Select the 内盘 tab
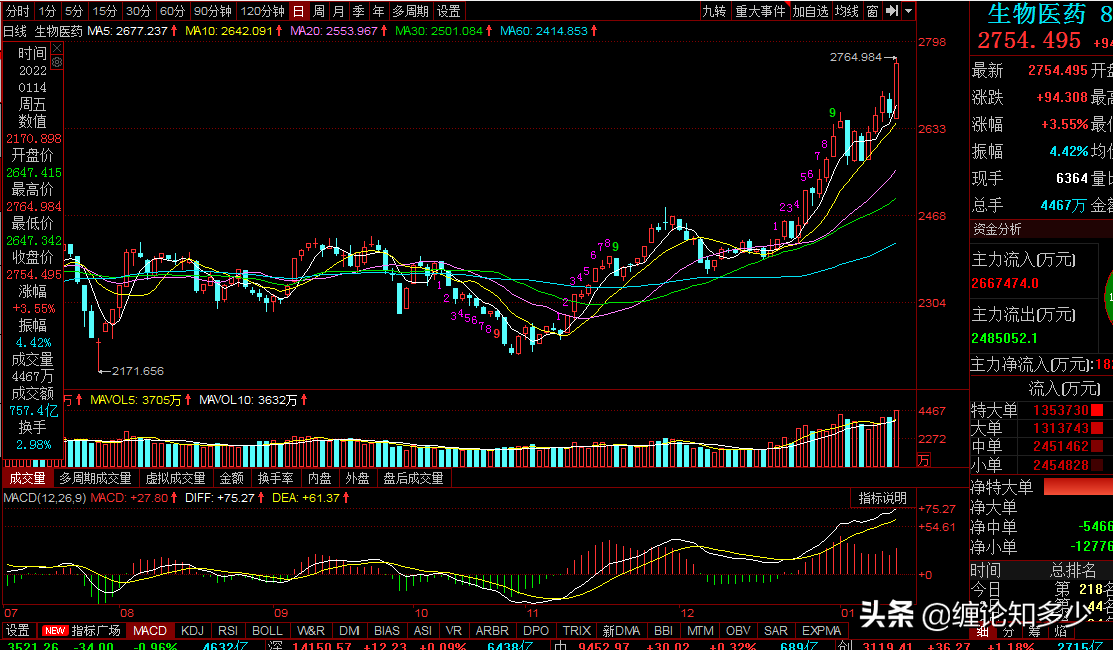1113x650 pixels. coord(319,478)
